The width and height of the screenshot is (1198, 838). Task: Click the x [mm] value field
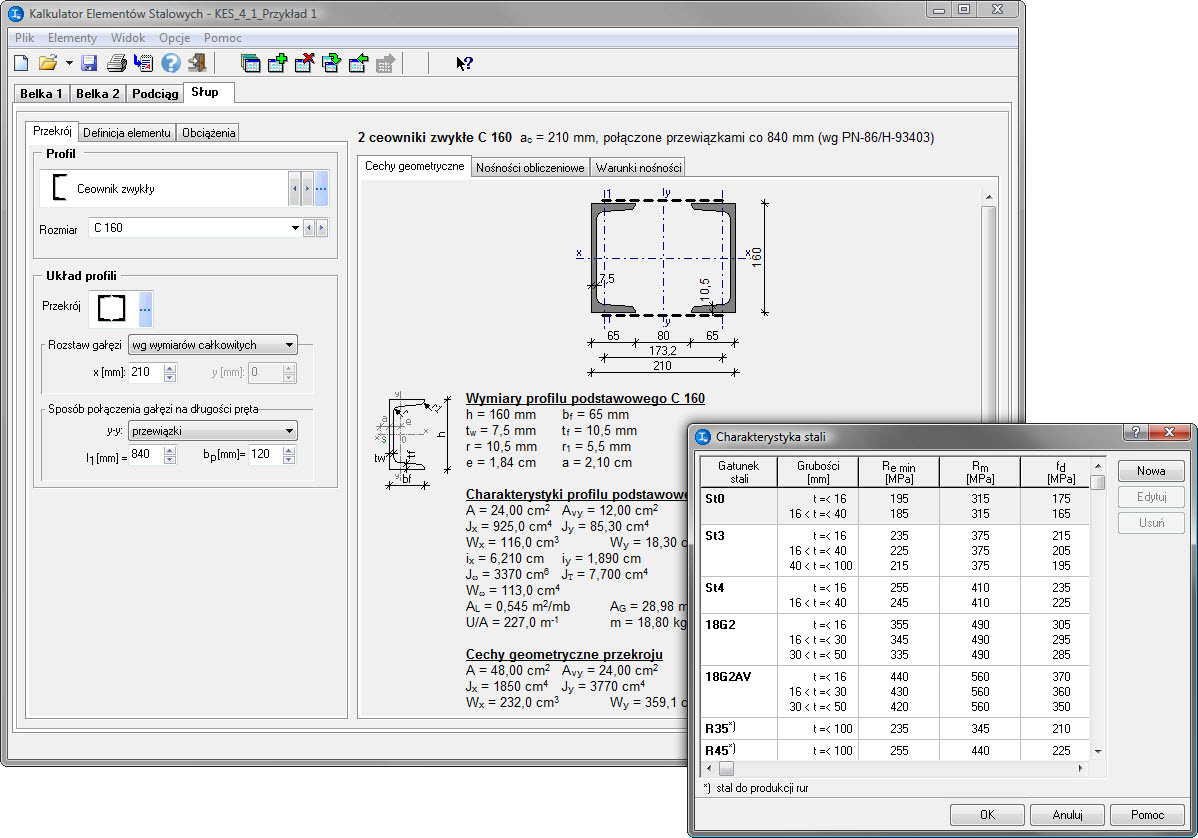click(x=144, y=373)
